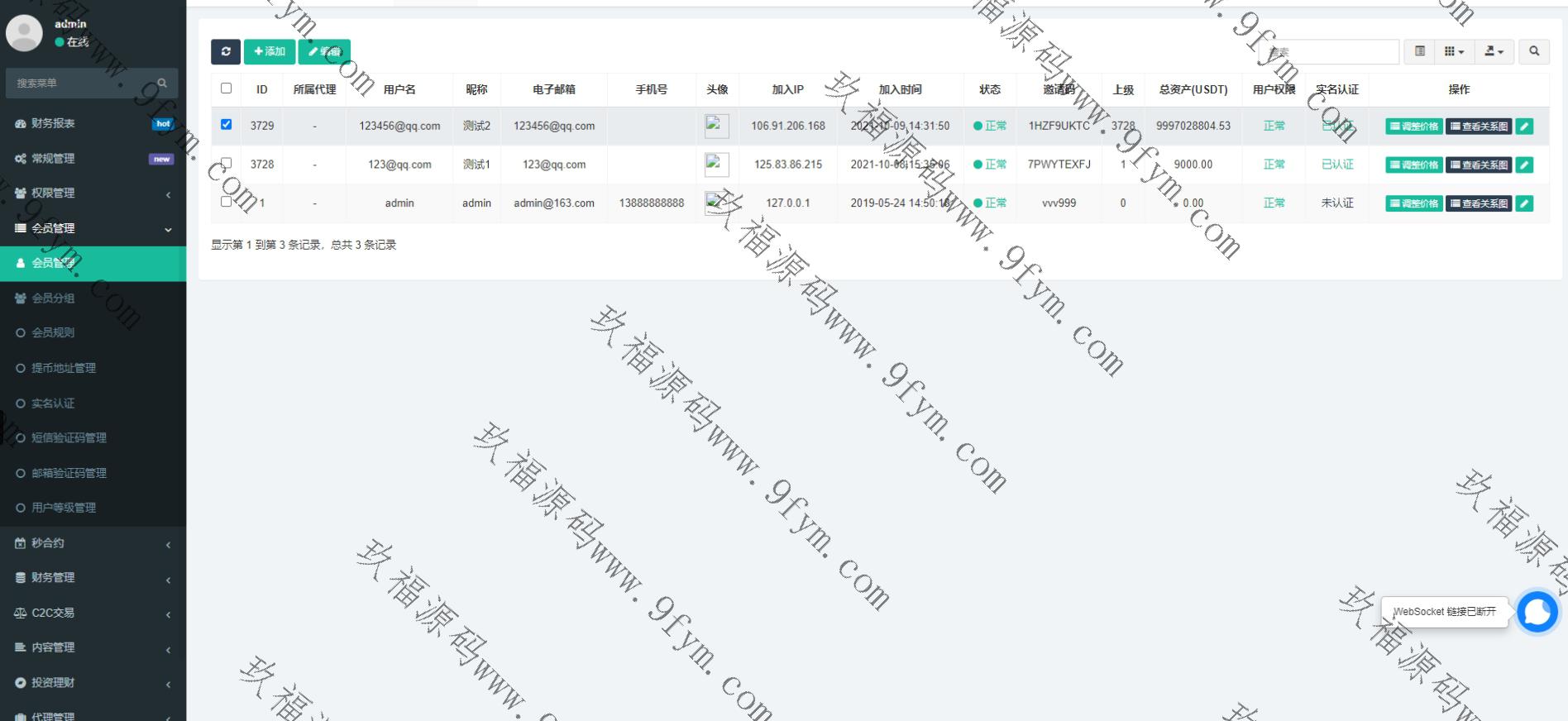
Task: Tick the select-all header checkbox
Action: 226,88
